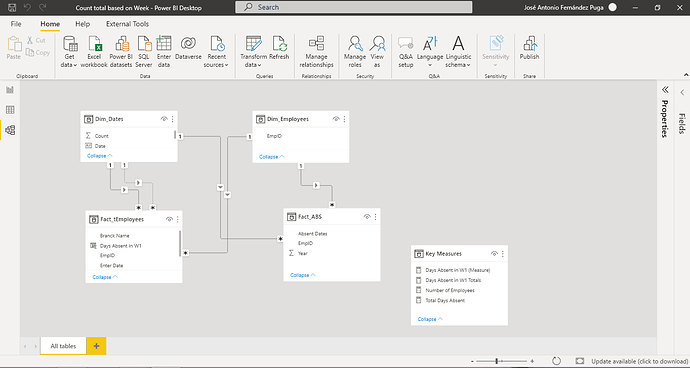The image size is (690, 368).
Task: Collapse the Dim_Dates table card
Action: [x=100, y=156]
